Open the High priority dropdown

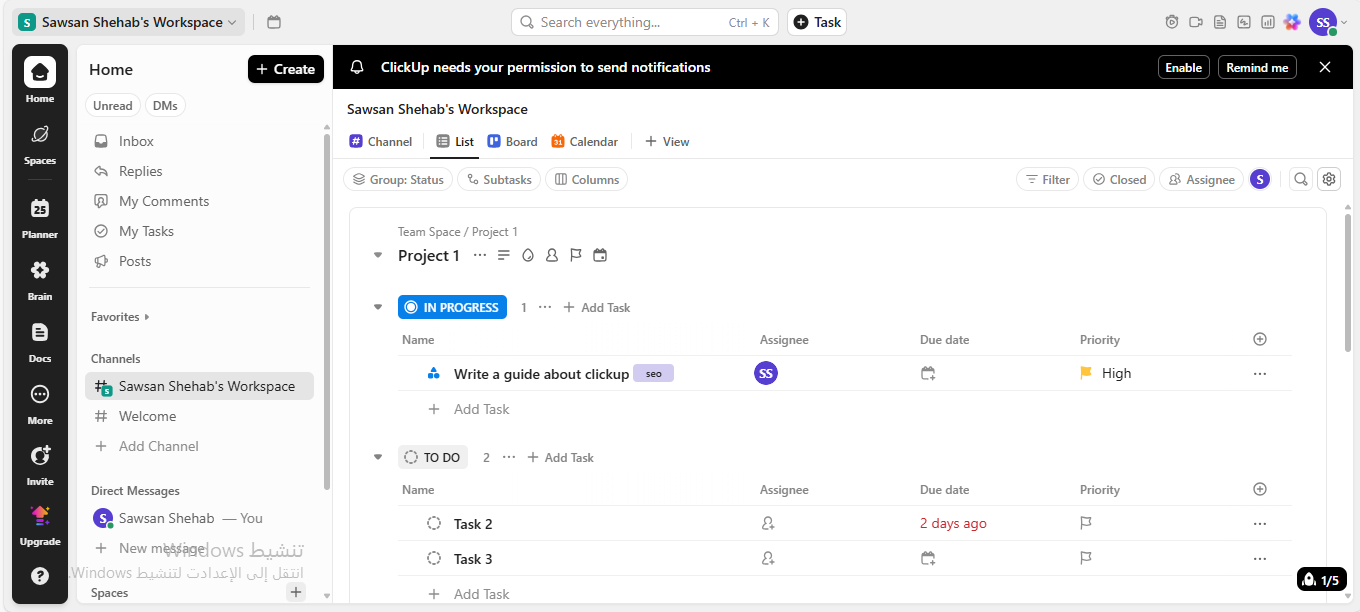click(1106, 373)
